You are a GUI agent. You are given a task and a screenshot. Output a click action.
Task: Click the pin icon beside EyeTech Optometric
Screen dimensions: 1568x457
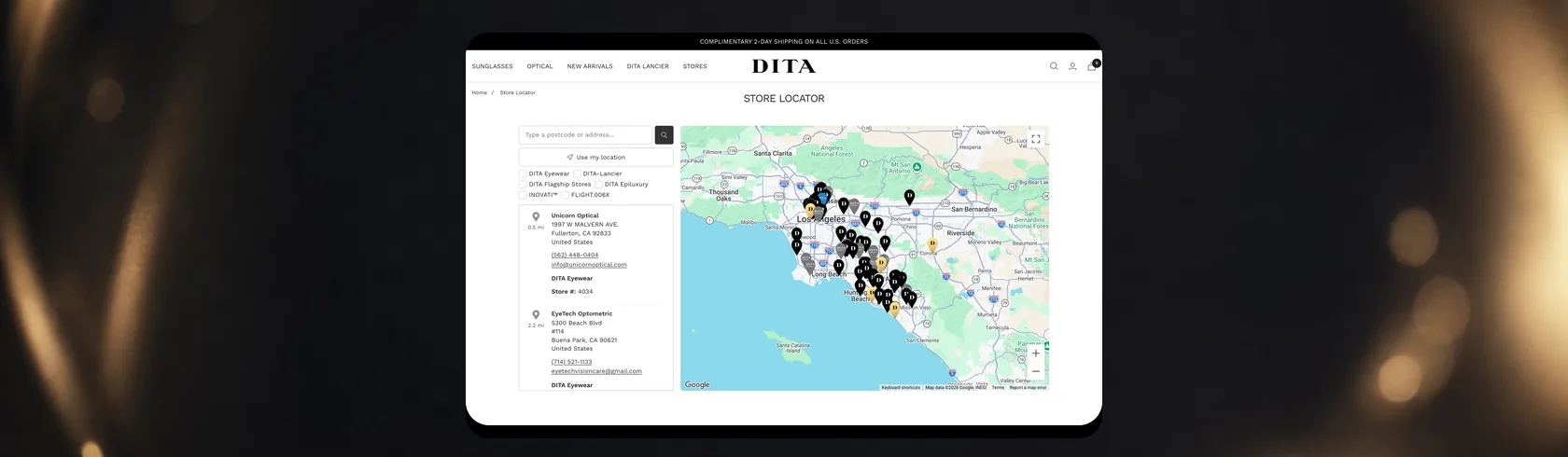pyautogui.click(x=536, y=315)
